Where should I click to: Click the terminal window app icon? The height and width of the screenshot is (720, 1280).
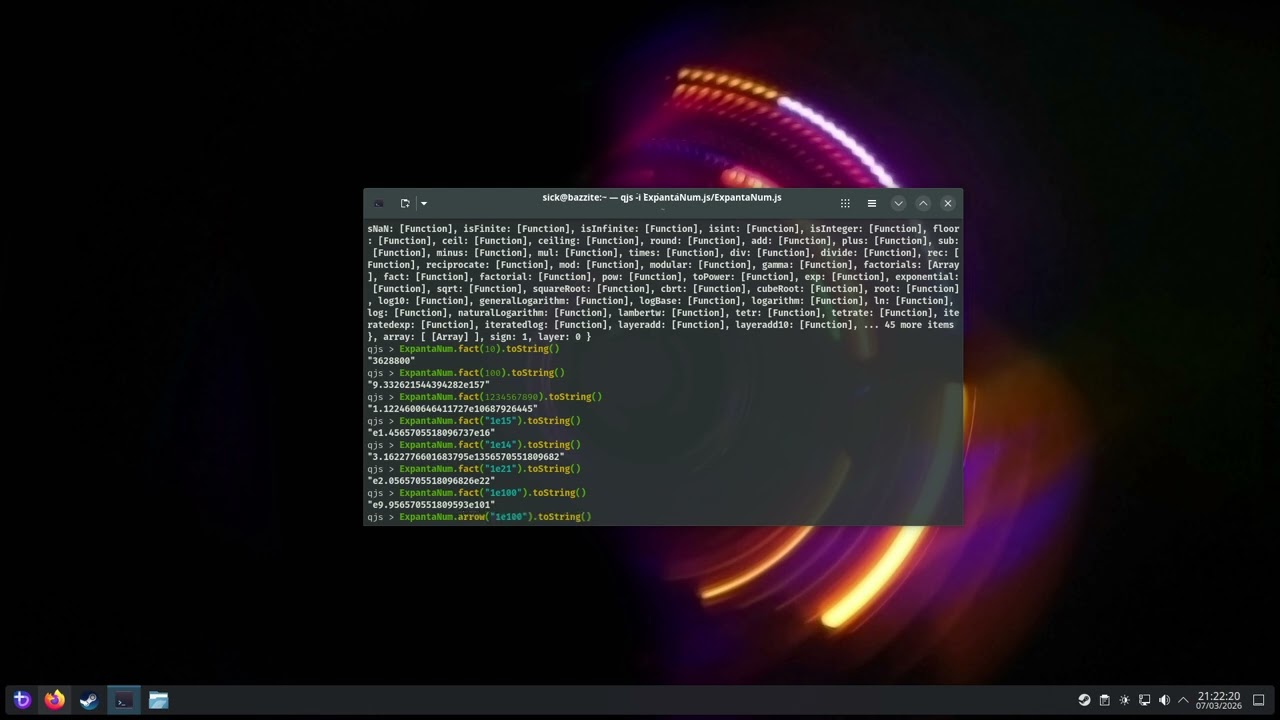point(379,203)
